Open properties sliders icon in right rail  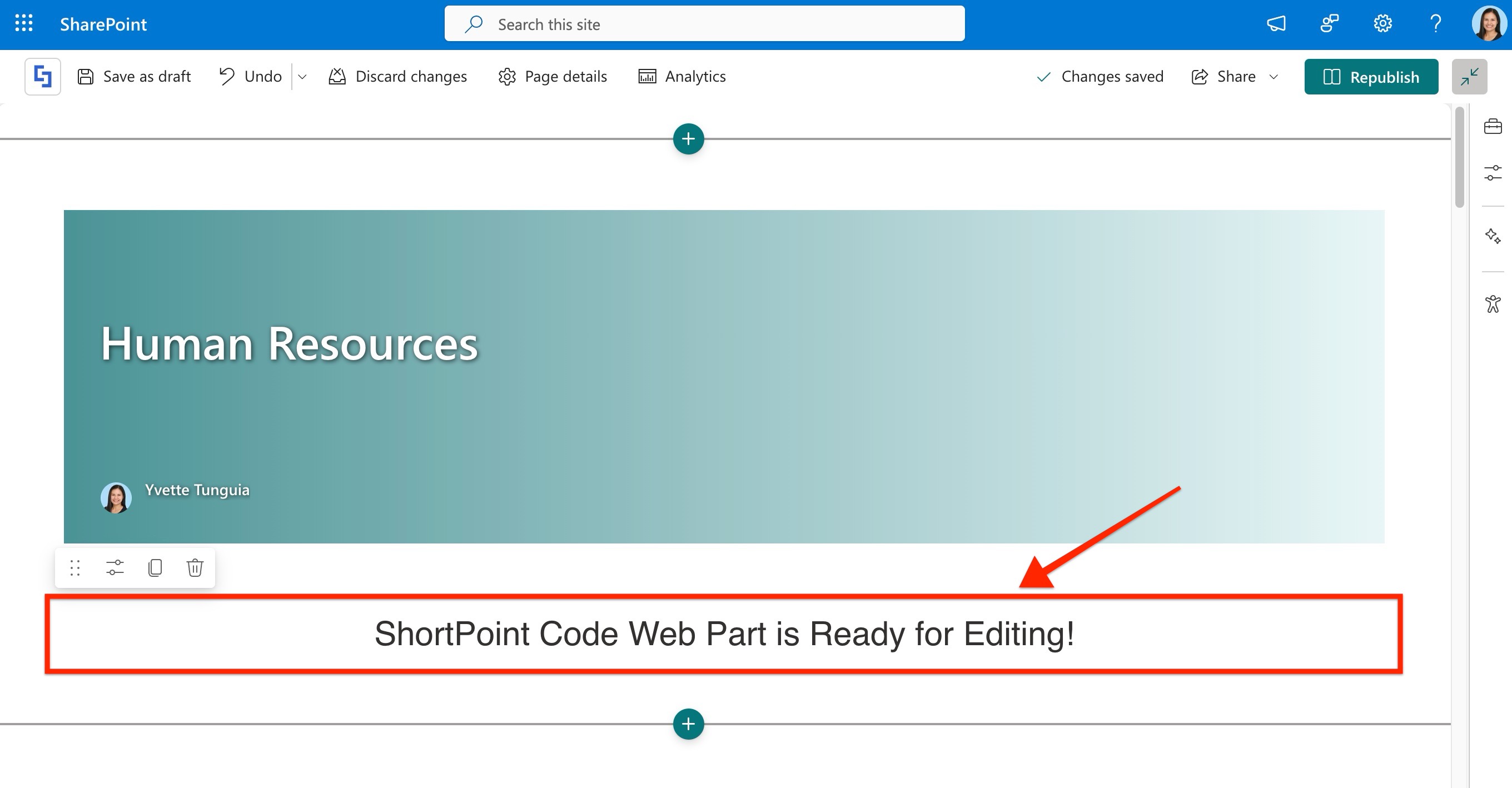coord(1493,173)
